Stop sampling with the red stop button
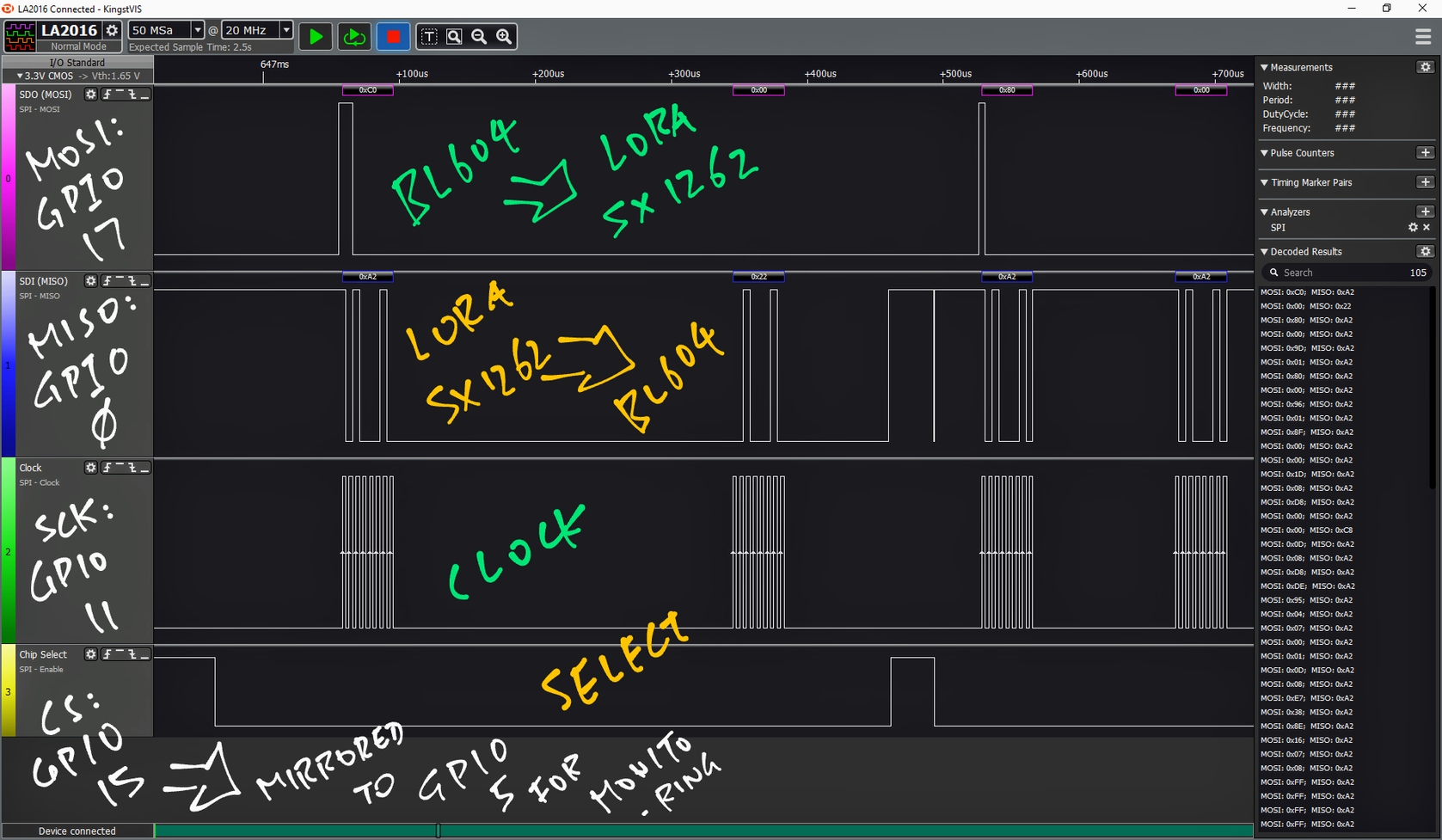 tap(393, 37)
